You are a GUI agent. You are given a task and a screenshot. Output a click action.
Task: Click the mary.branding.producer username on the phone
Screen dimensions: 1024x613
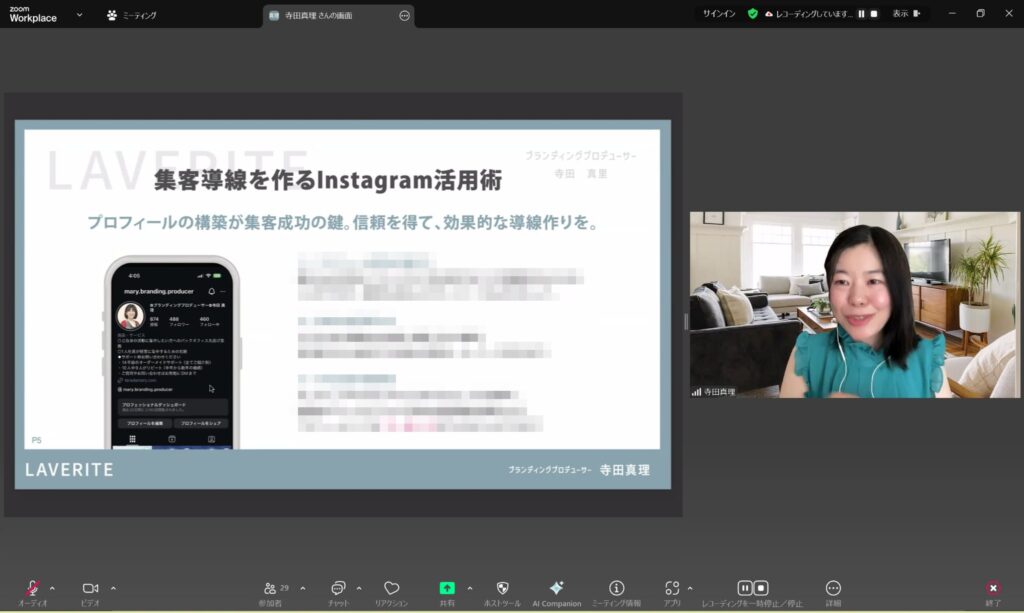click(159, 291)
